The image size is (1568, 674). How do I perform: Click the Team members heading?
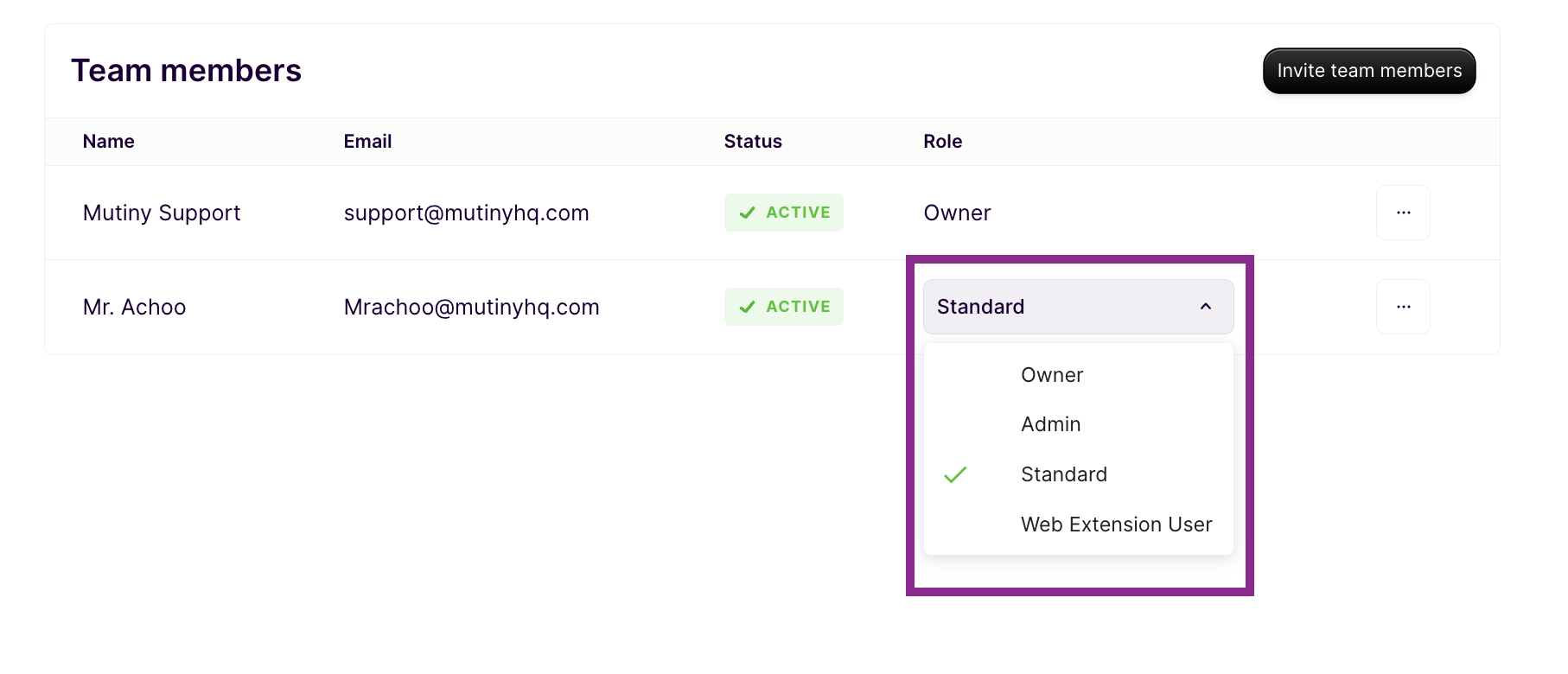click(x=186, y=71)
